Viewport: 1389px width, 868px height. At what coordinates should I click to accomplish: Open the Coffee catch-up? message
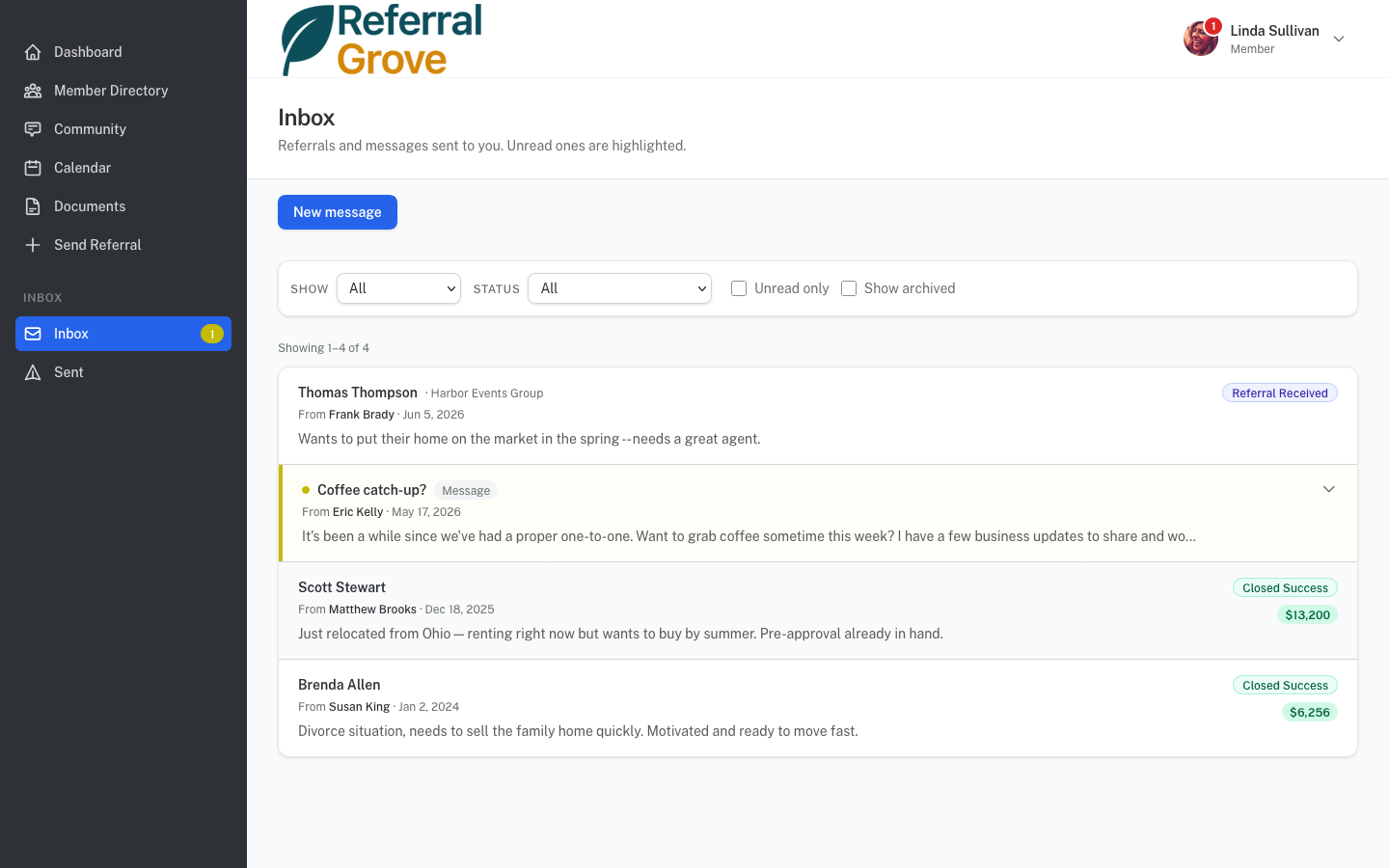818,513
